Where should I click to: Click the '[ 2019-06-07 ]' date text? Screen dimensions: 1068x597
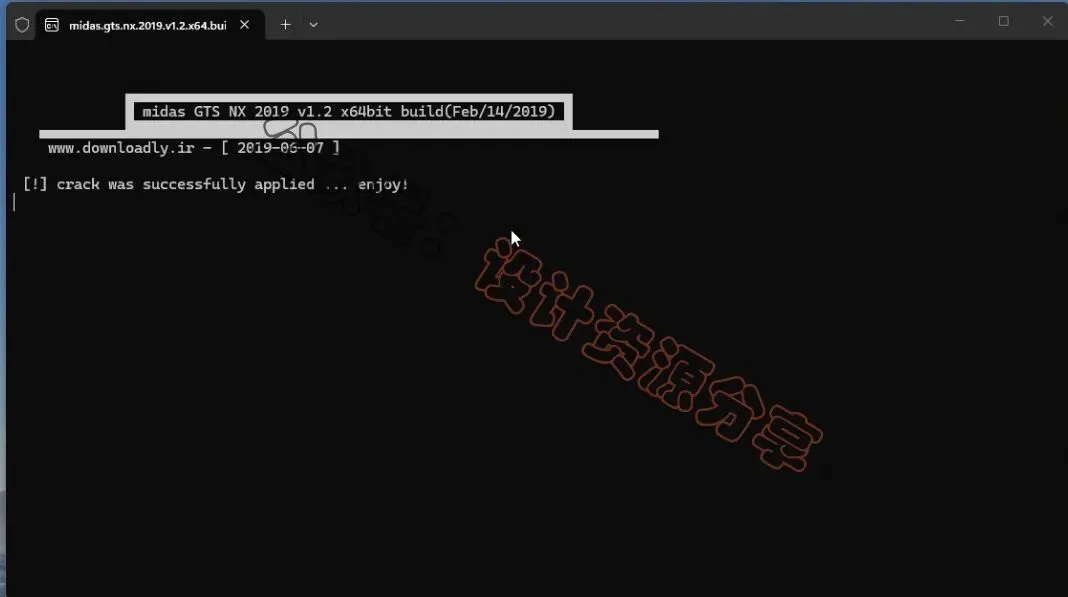click(281, 148)
